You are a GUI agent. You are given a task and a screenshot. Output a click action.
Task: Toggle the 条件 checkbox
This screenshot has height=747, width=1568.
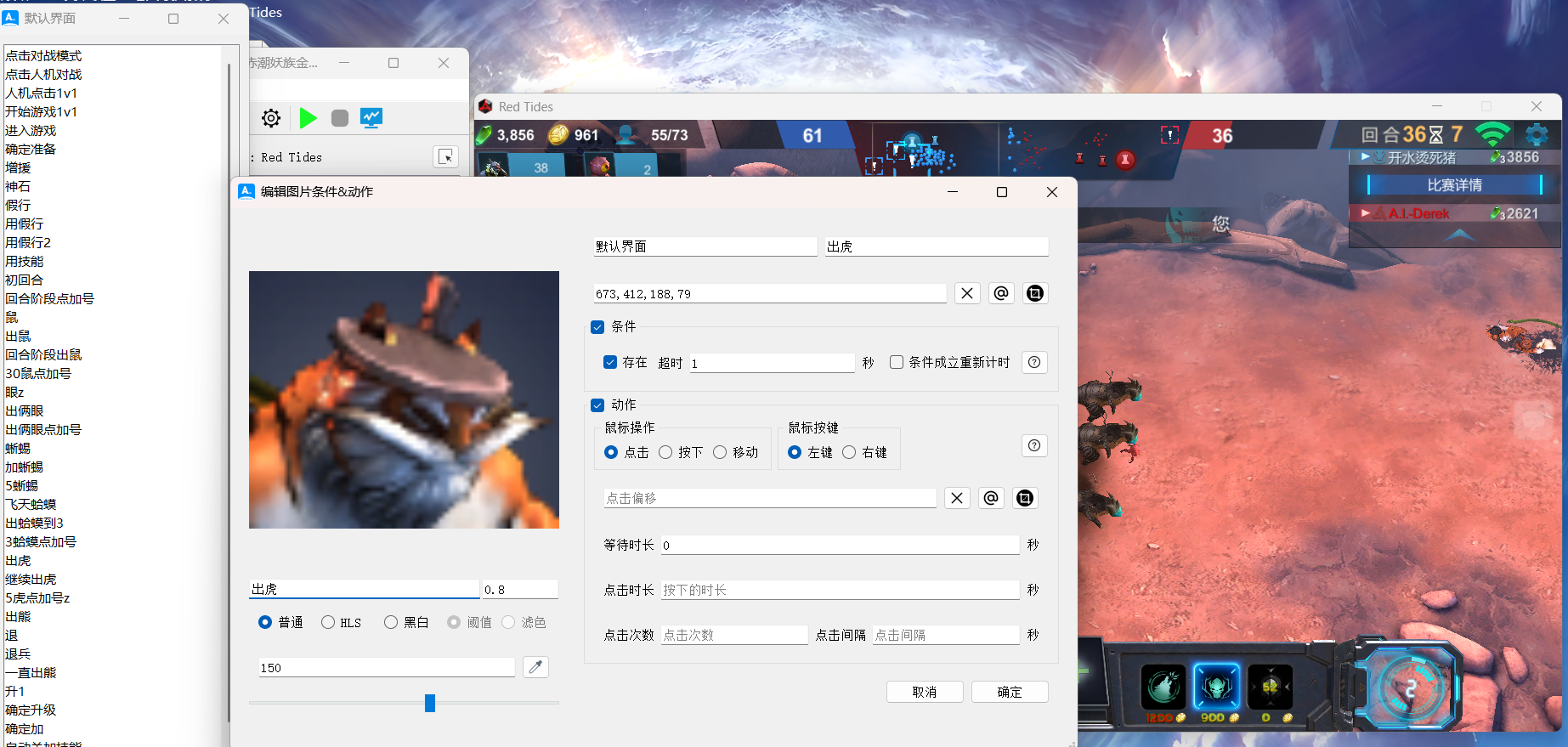point(597,327)
